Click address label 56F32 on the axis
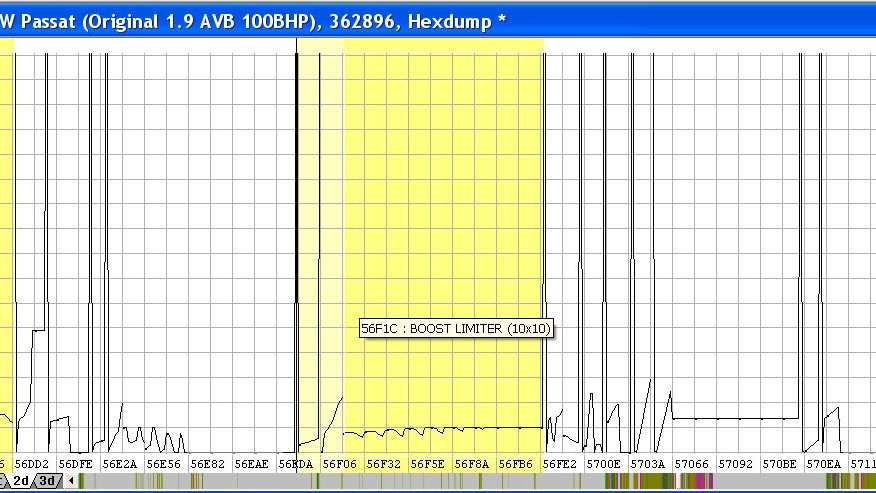 click(384, 464)
